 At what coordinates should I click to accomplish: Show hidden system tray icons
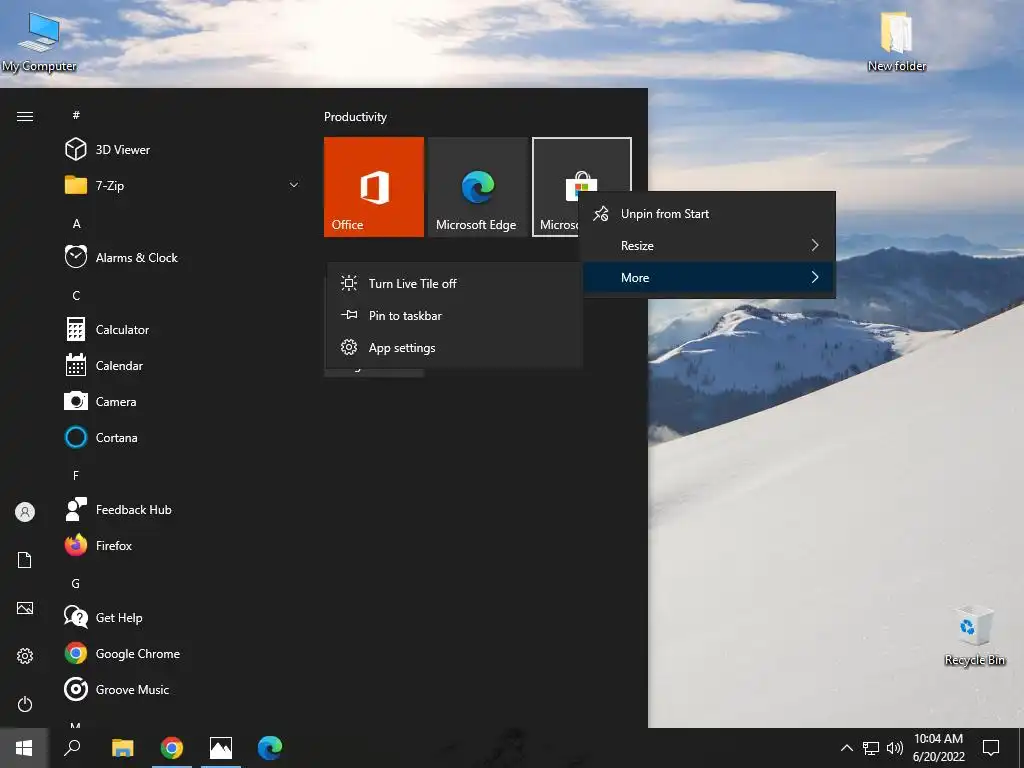click(846, 748)
